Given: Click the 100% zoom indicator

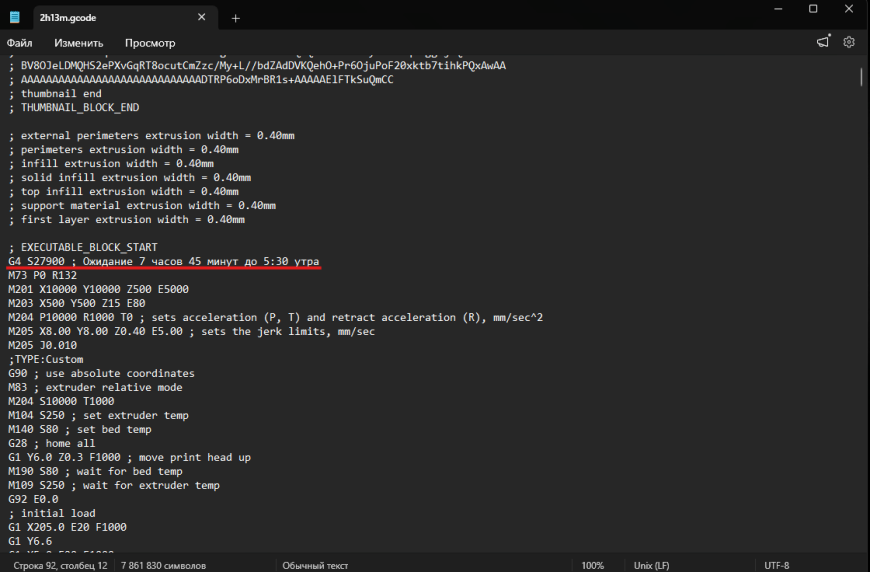Looking at the screenshot, I should (x=592, y=565).
